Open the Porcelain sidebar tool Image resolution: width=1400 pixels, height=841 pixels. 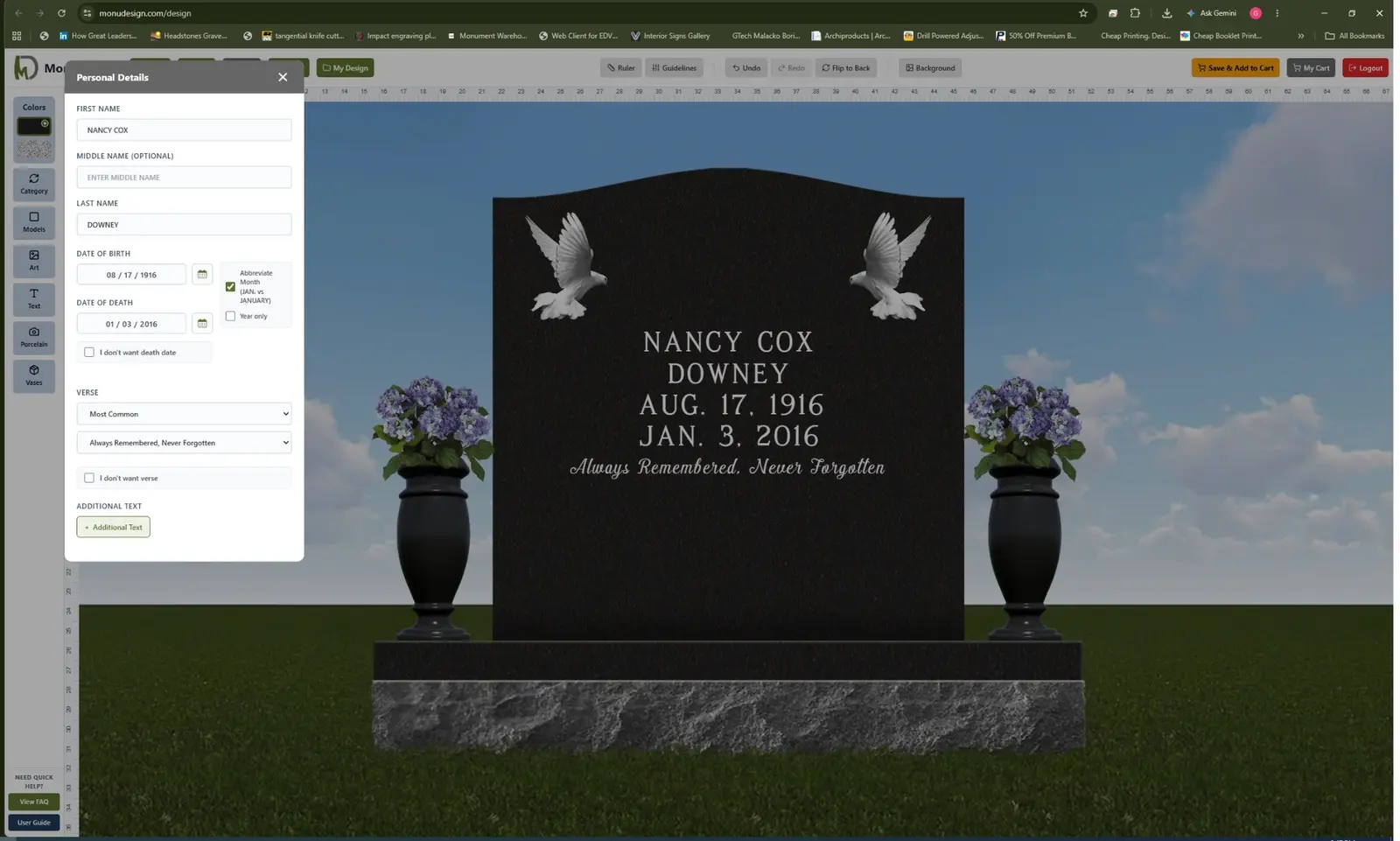pos(34,338)
